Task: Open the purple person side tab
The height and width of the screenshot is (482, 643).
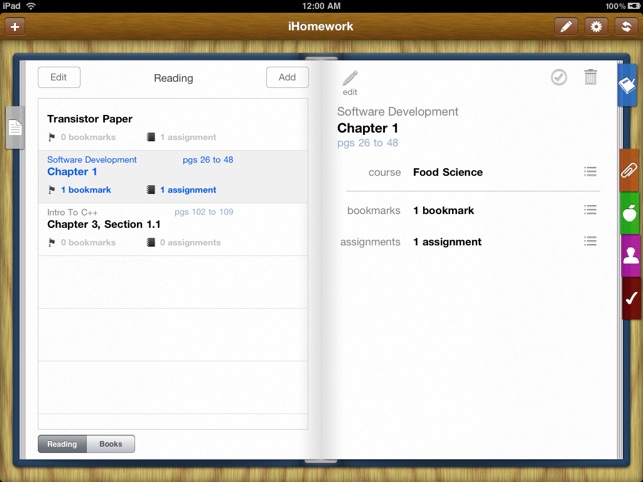Action: point(630,256)
